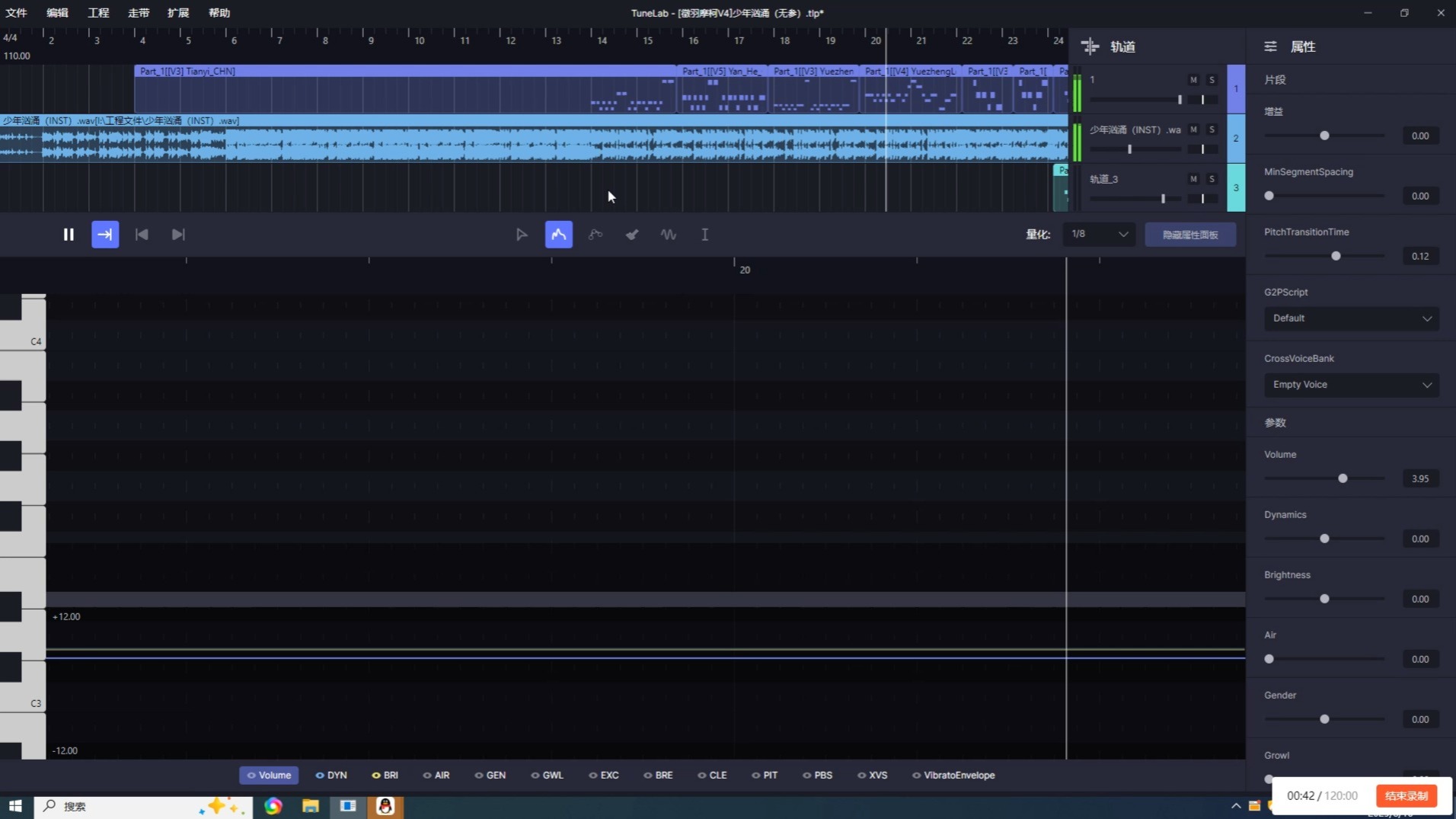The height and width of the screenshot is (819, 1456).
Task: Select the anchor curve tool
Action: (595, 235)
